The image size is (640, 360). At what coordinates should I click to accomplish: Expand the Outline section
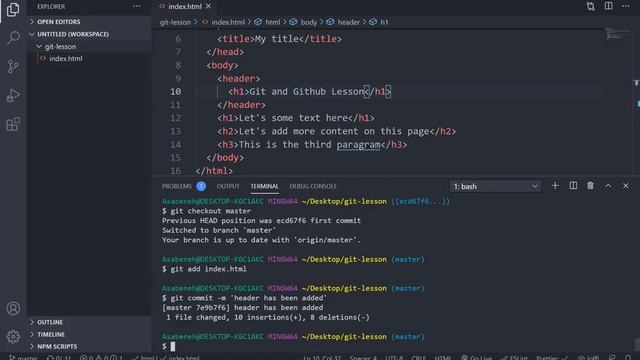89,322
